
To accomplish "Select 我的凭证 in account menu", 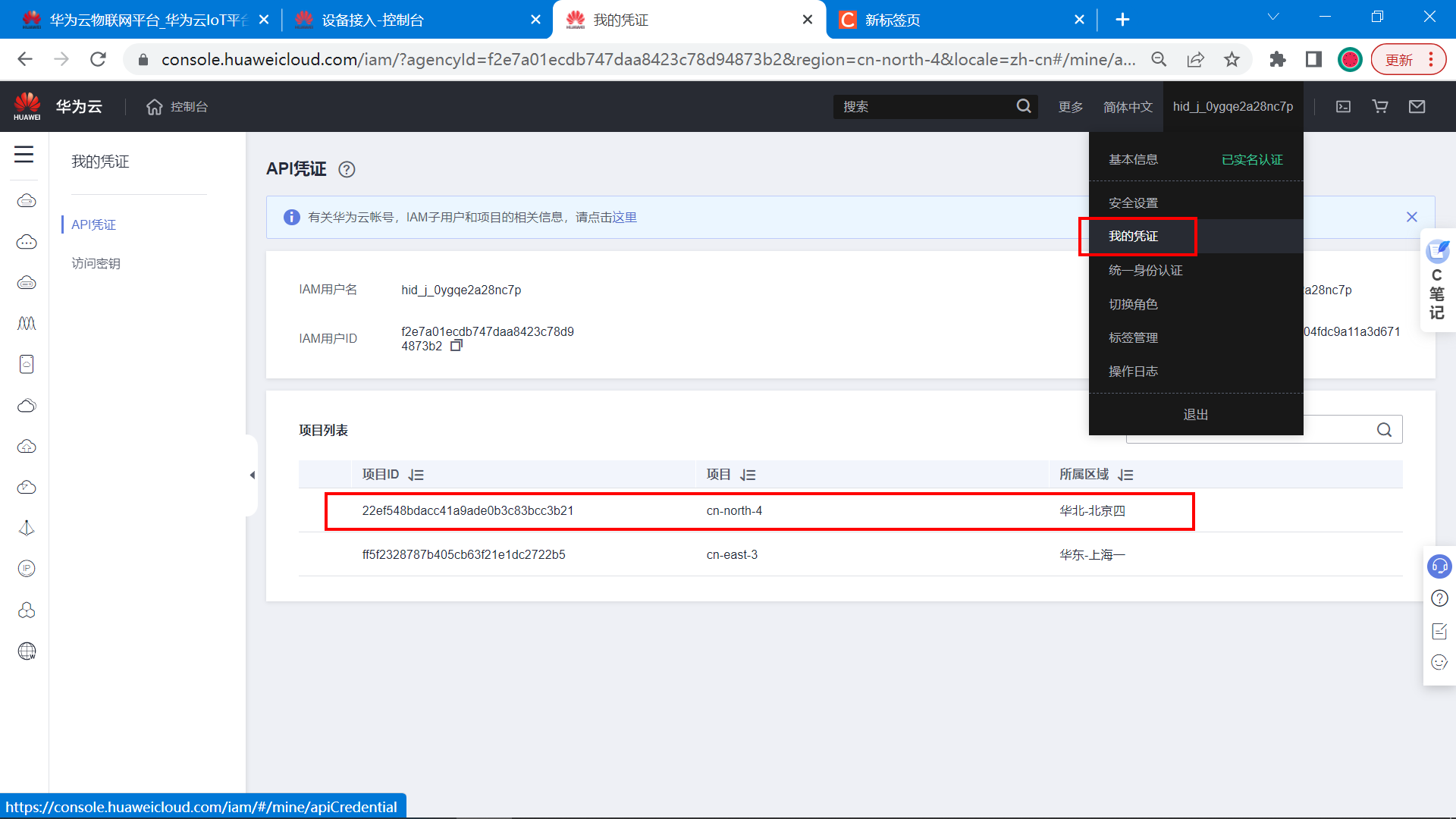I will [x=1133, y=236].
